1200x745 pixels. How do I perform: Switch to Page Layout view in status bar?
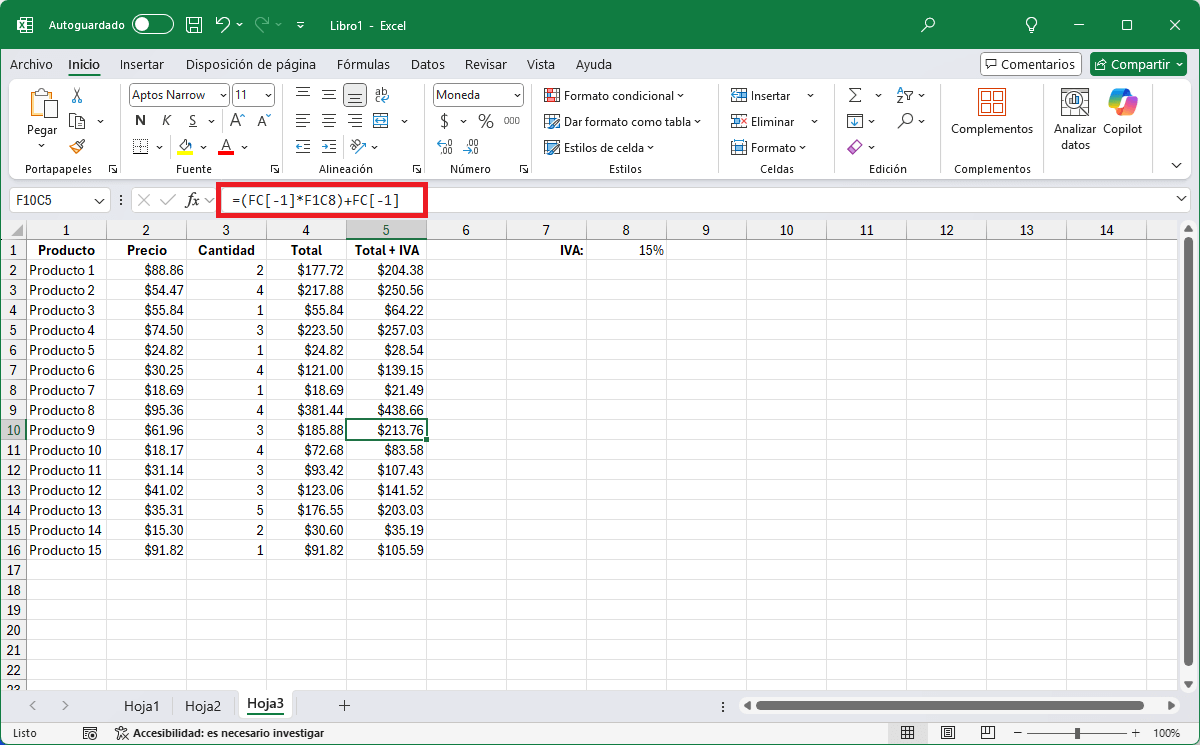coord(948,733)
